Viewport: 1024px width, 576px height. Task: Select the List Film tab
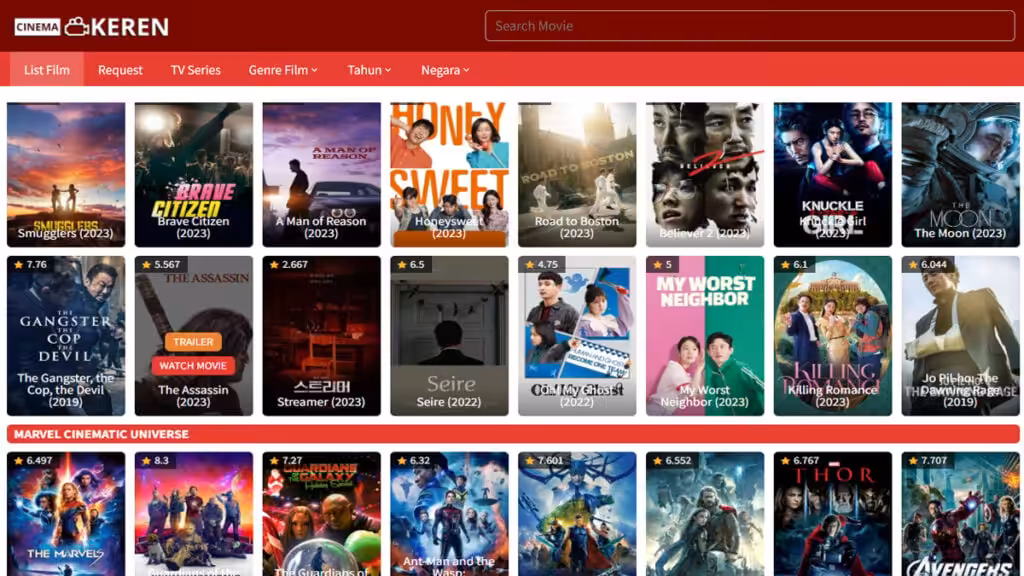[x=46, y=70]
